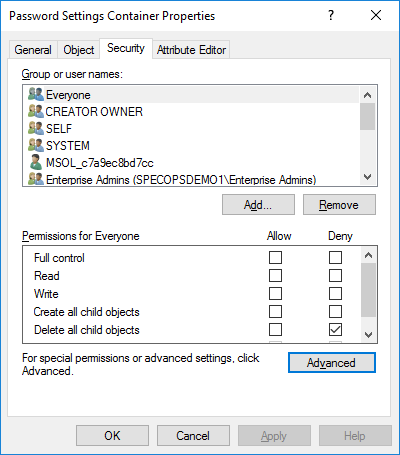Click the Add... button
The image size is (400, 455).
pyautogui.click(x=258, y=205)
